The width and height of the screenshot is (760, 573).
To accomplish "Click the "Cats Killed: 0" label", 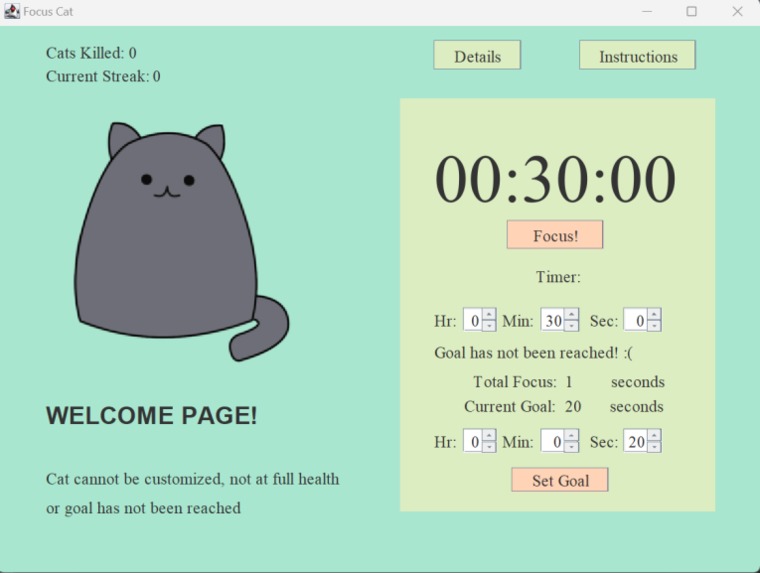I will pos(91,53).
